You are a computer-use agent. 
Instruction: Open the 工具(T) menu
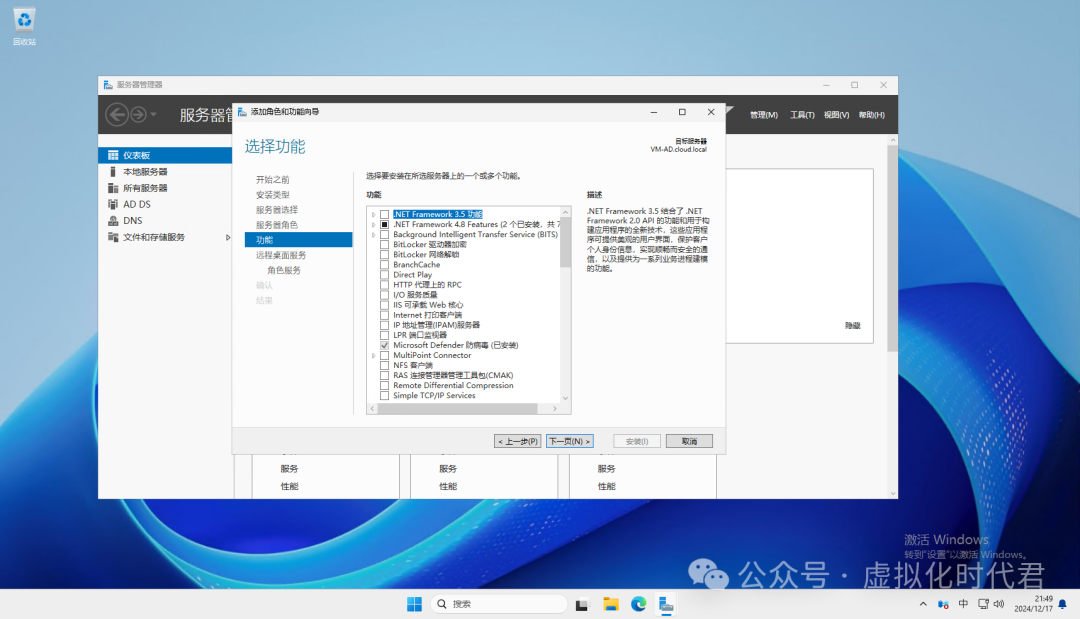tap(802, 115)
